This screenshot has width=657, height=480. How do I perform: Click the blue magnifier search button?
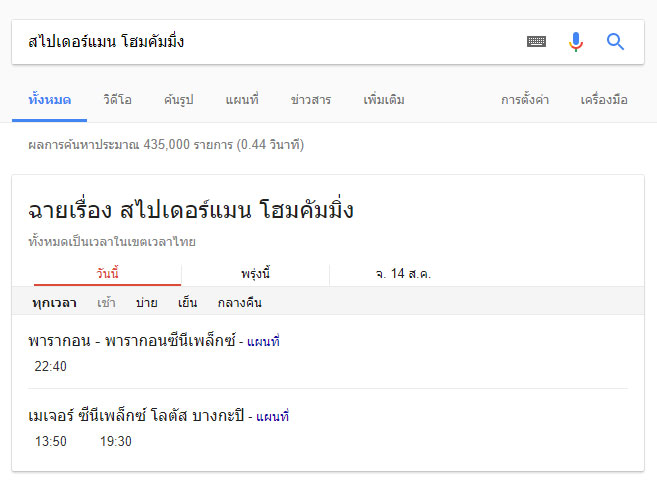[x=615, y=41]
